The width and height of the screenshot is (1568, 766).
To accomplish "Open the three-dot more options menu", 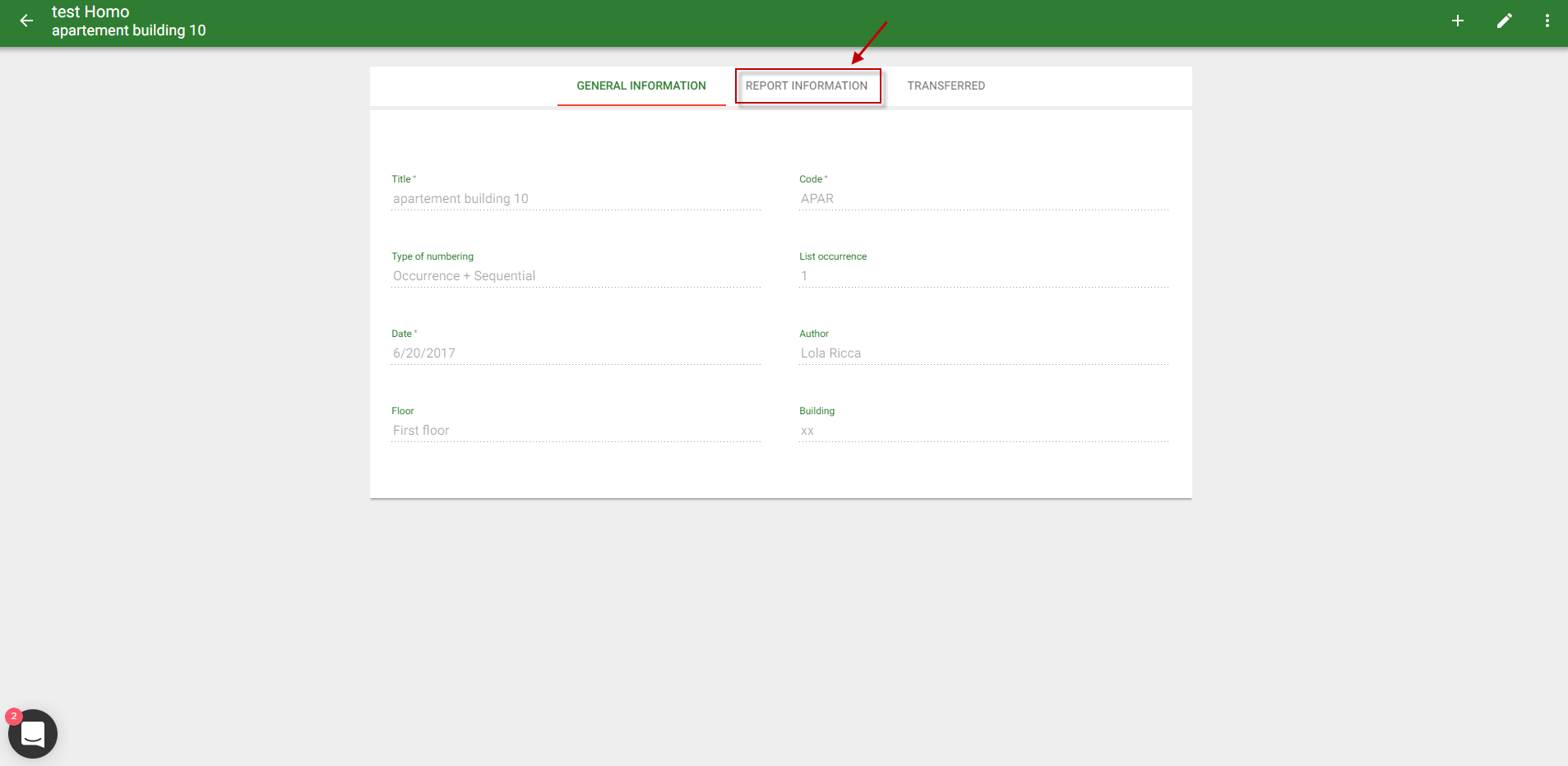I will click(x=1547, y=21).
